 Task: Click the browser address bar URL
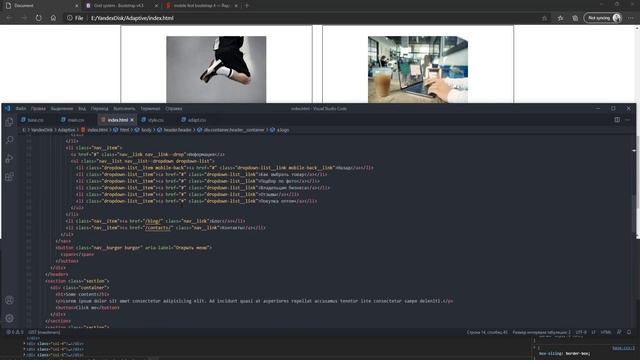[132, 18]
